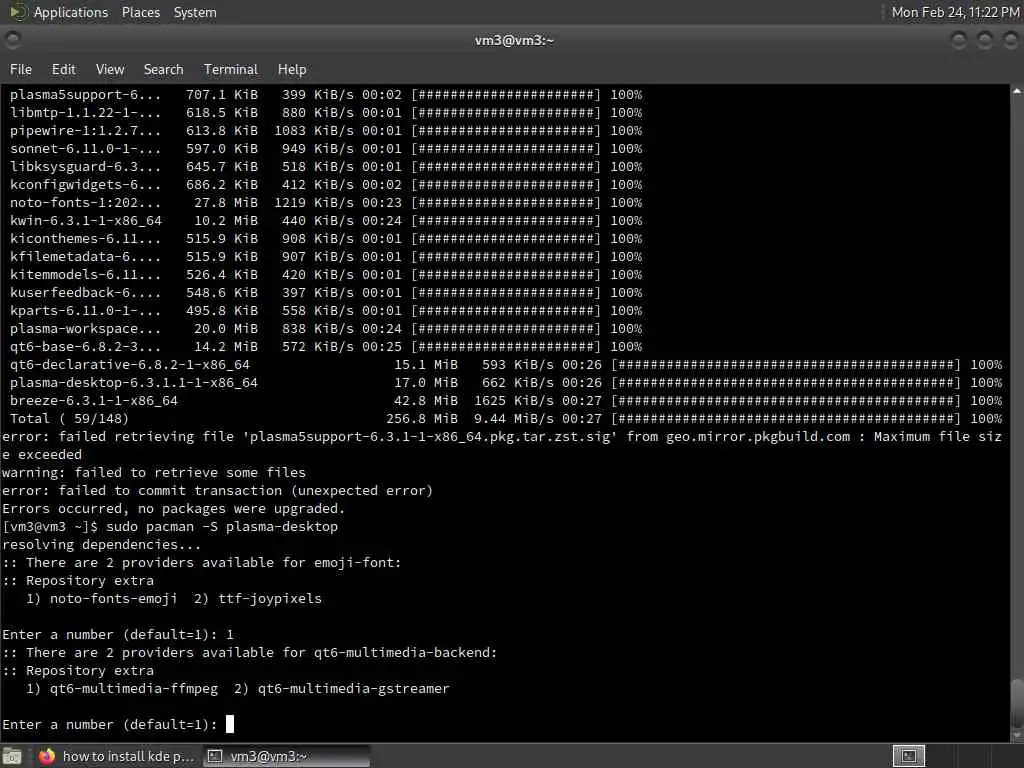Click the 'plasma-workspace...' download line
The height and width of the screenshot is (768, 1024).
pos(326,328)
